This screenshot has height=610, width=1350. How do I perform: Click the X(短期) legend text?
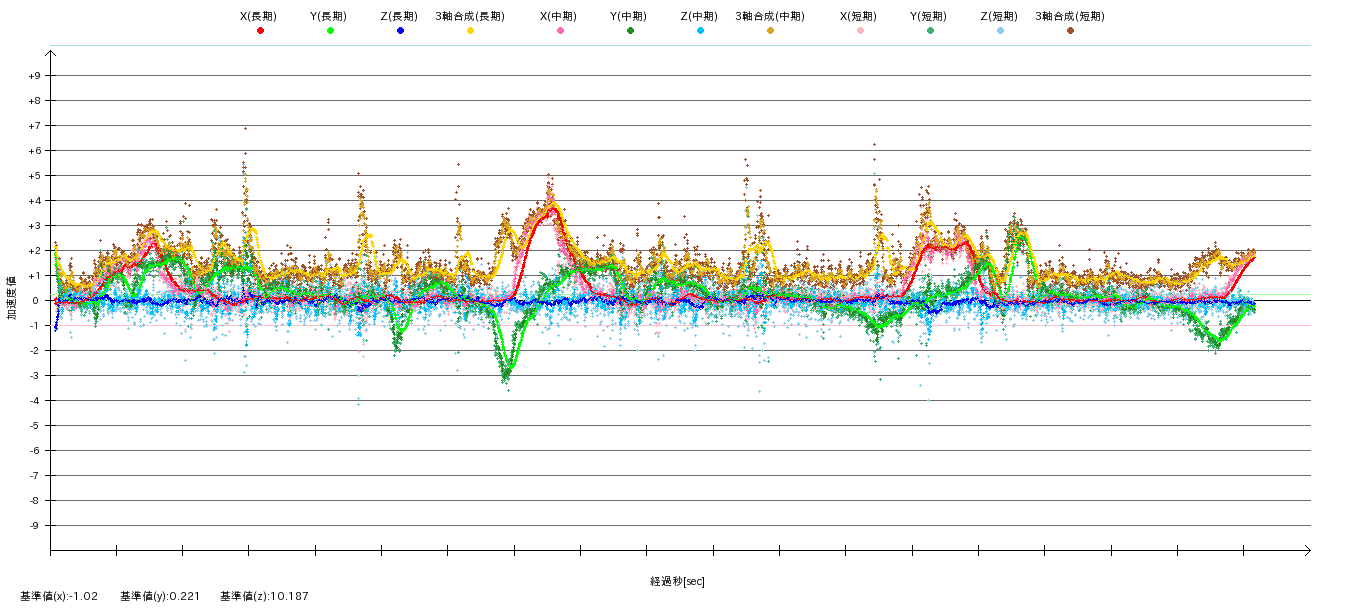pyautogui.click(x=859, y=16)
